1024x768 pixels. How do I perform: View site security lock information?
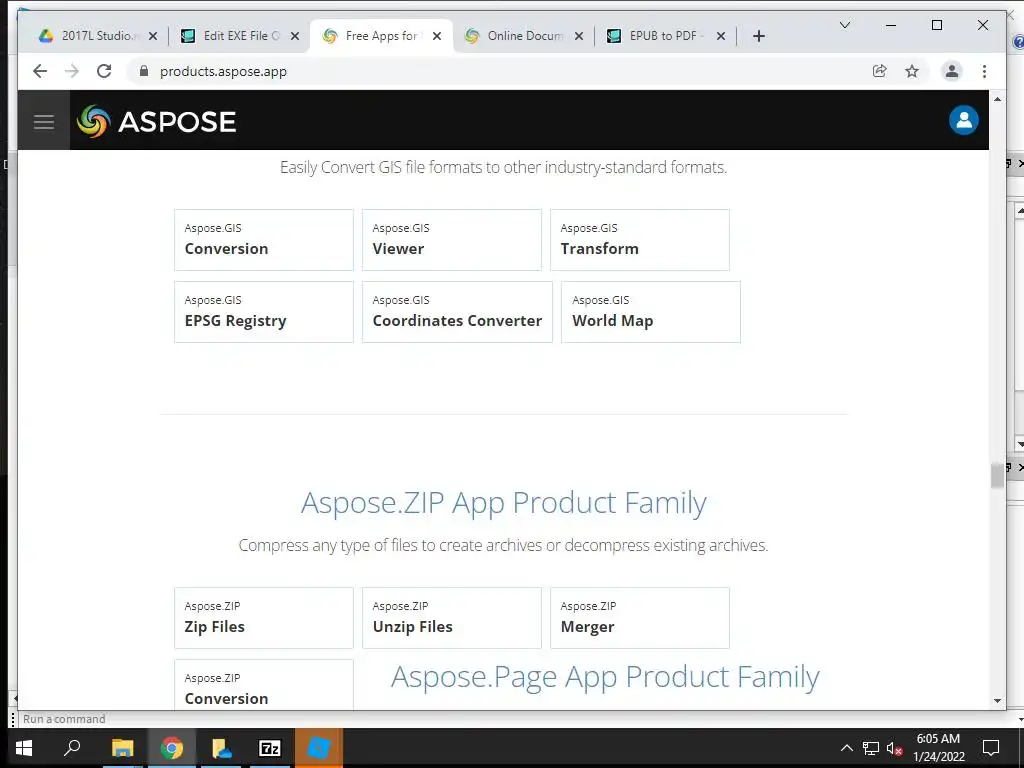click(144, 71)
